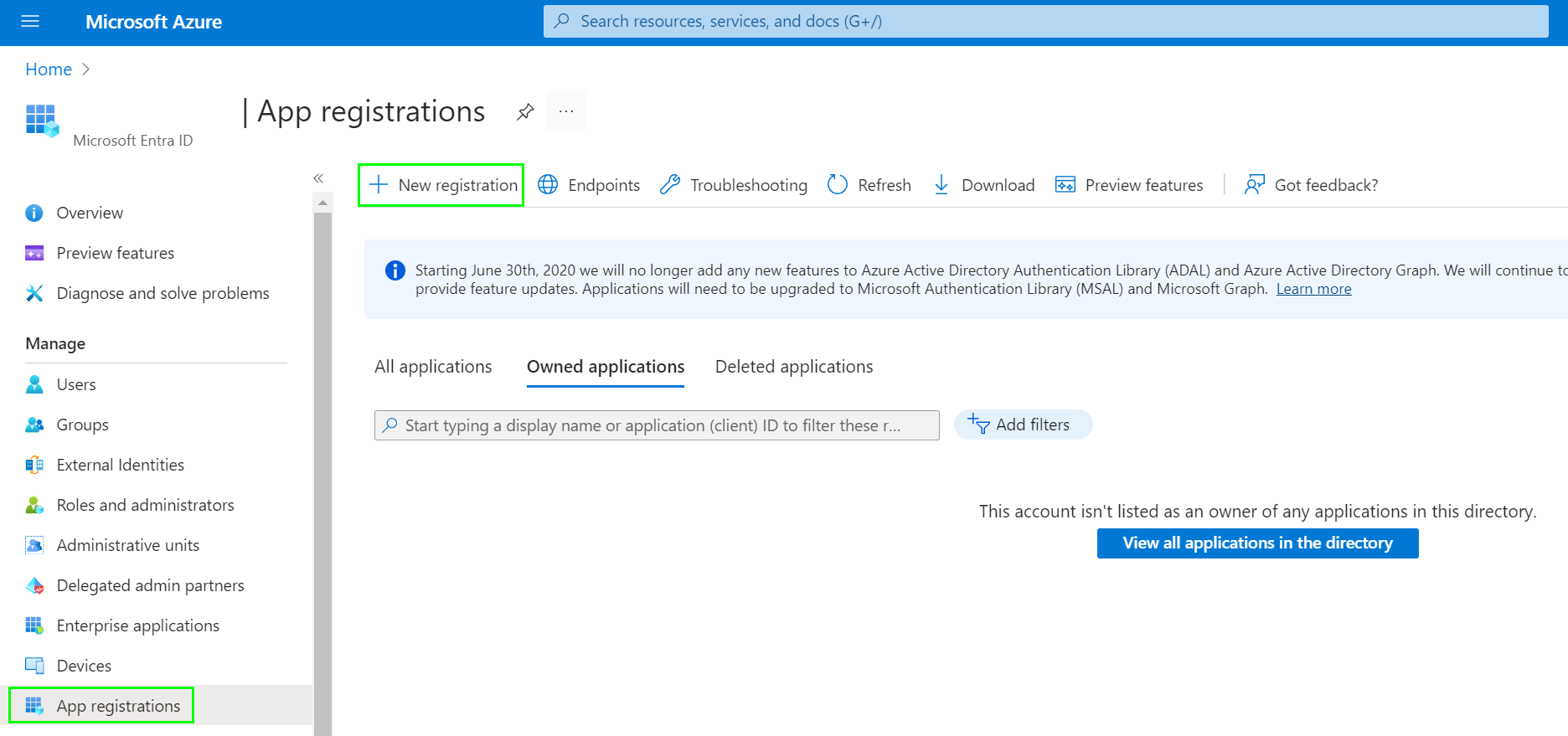The height and width of the screenshot is (736, 1568).
Task: Focus the Search resources search box
Action: tap(1045, 22)
